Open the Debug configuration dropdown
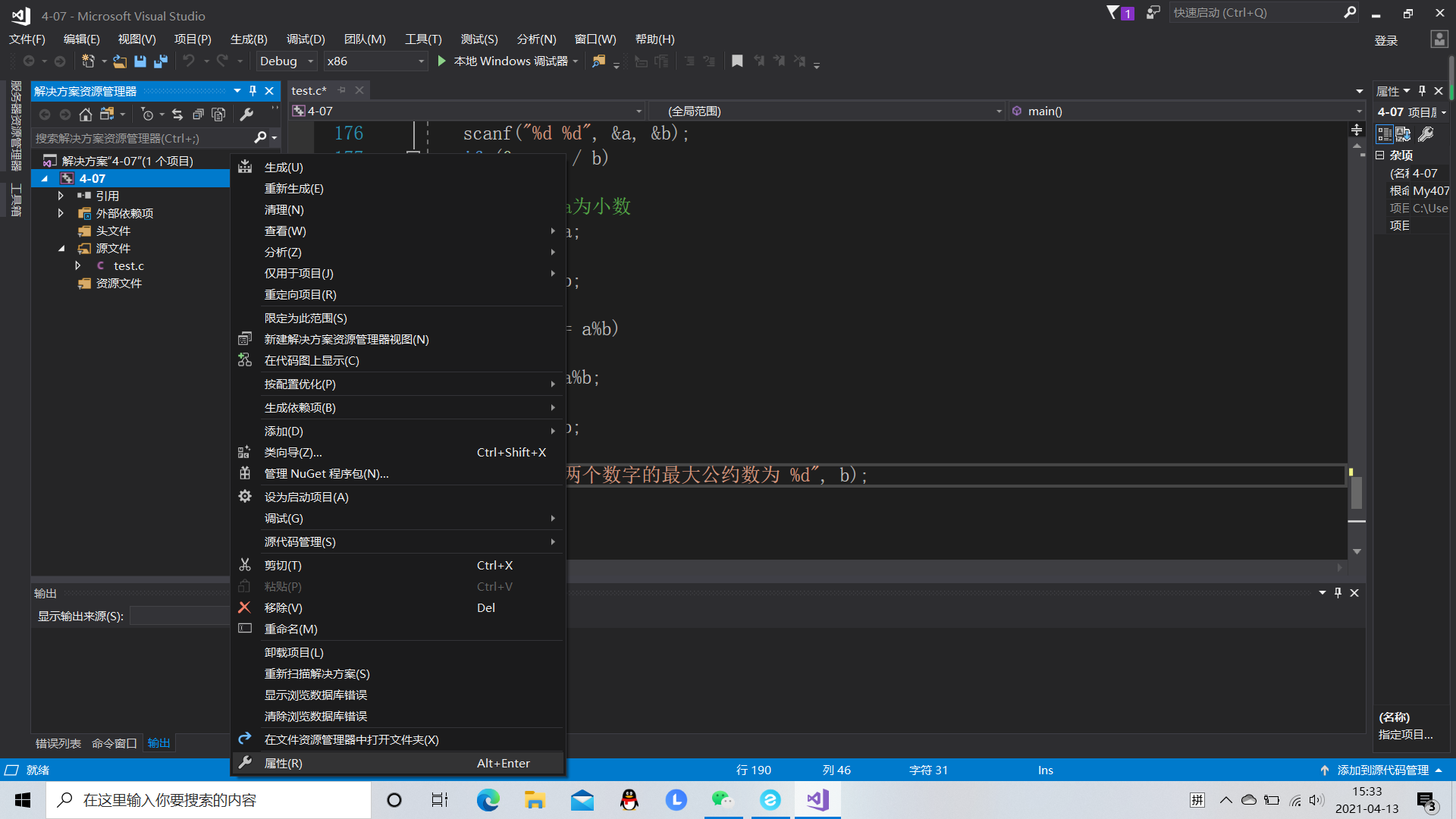The width and height of the screenshot is (1456, 819). (x=285, y=61)
